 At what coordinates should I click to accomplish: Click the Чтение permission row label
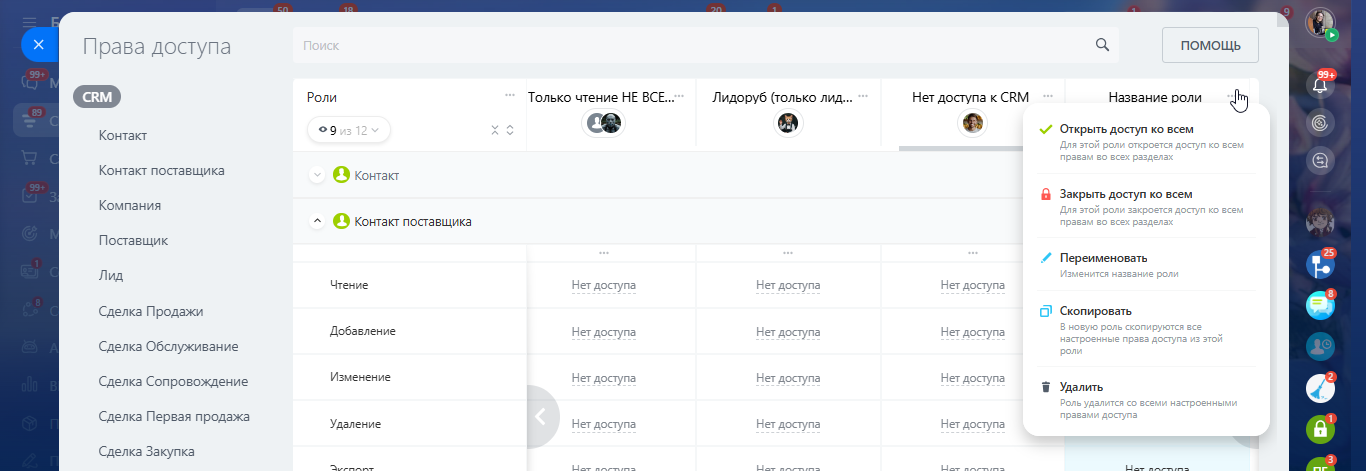point(349,285)
